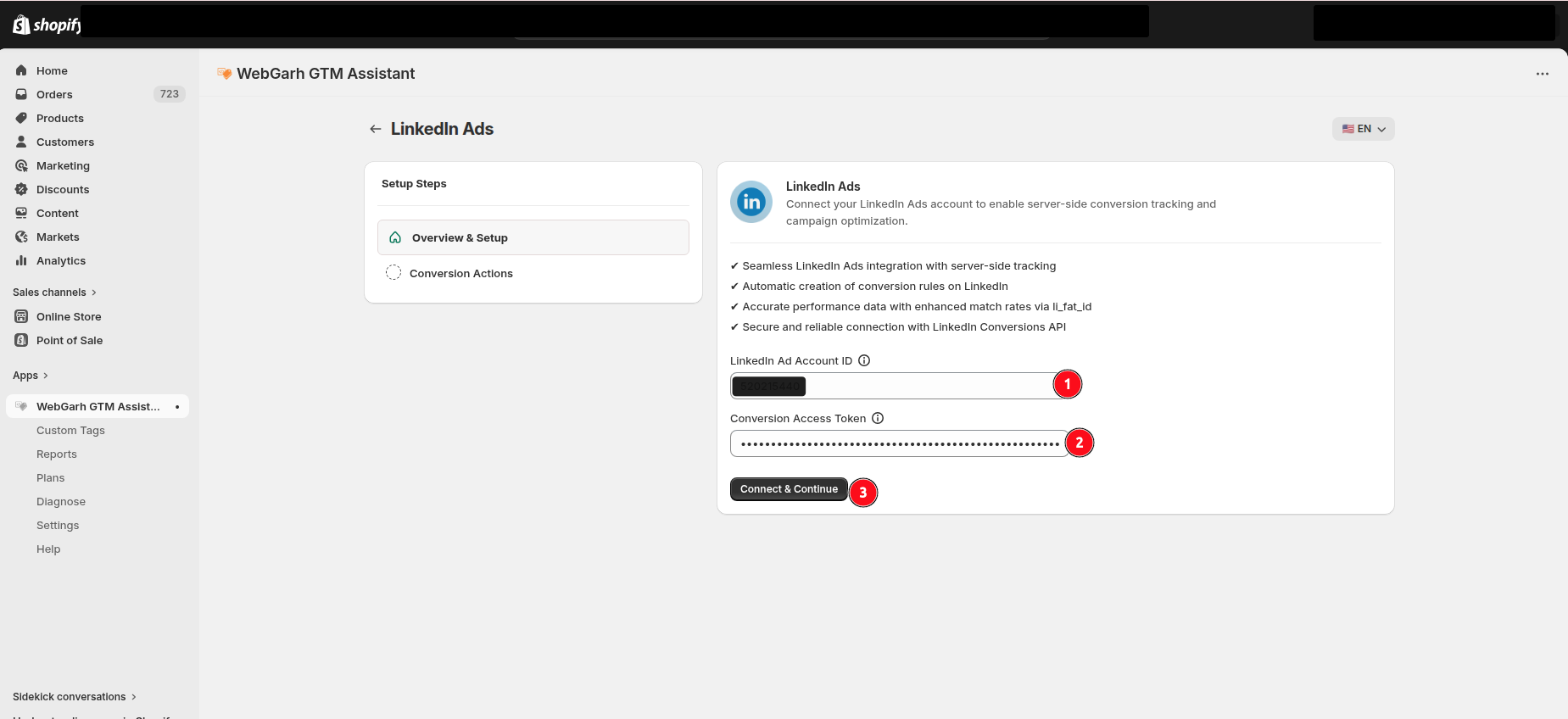Open Point of Sale channel
The image size is (1568, 719).
tap(98, 340)
